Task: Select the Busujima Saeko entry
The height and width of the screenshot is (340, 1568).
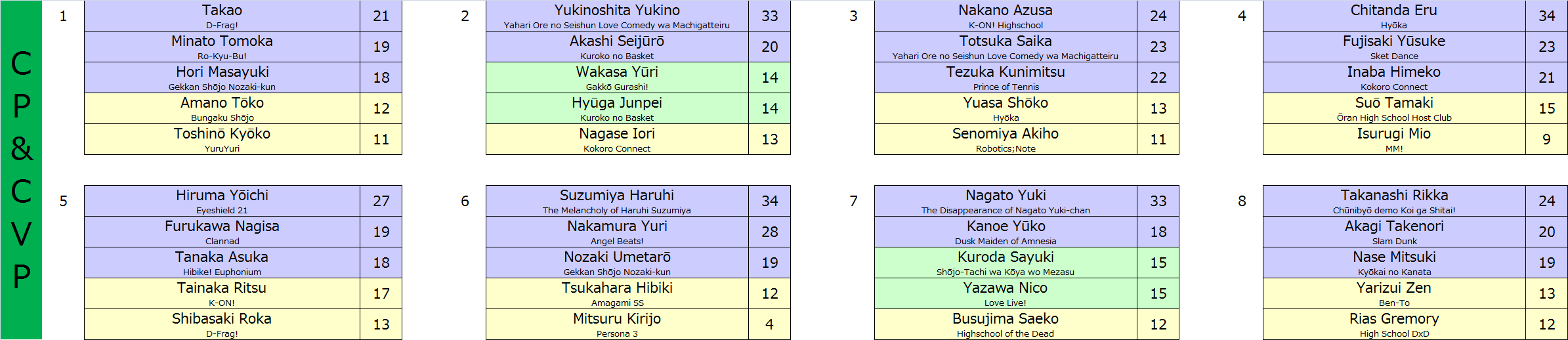Action: [1006, 324]
